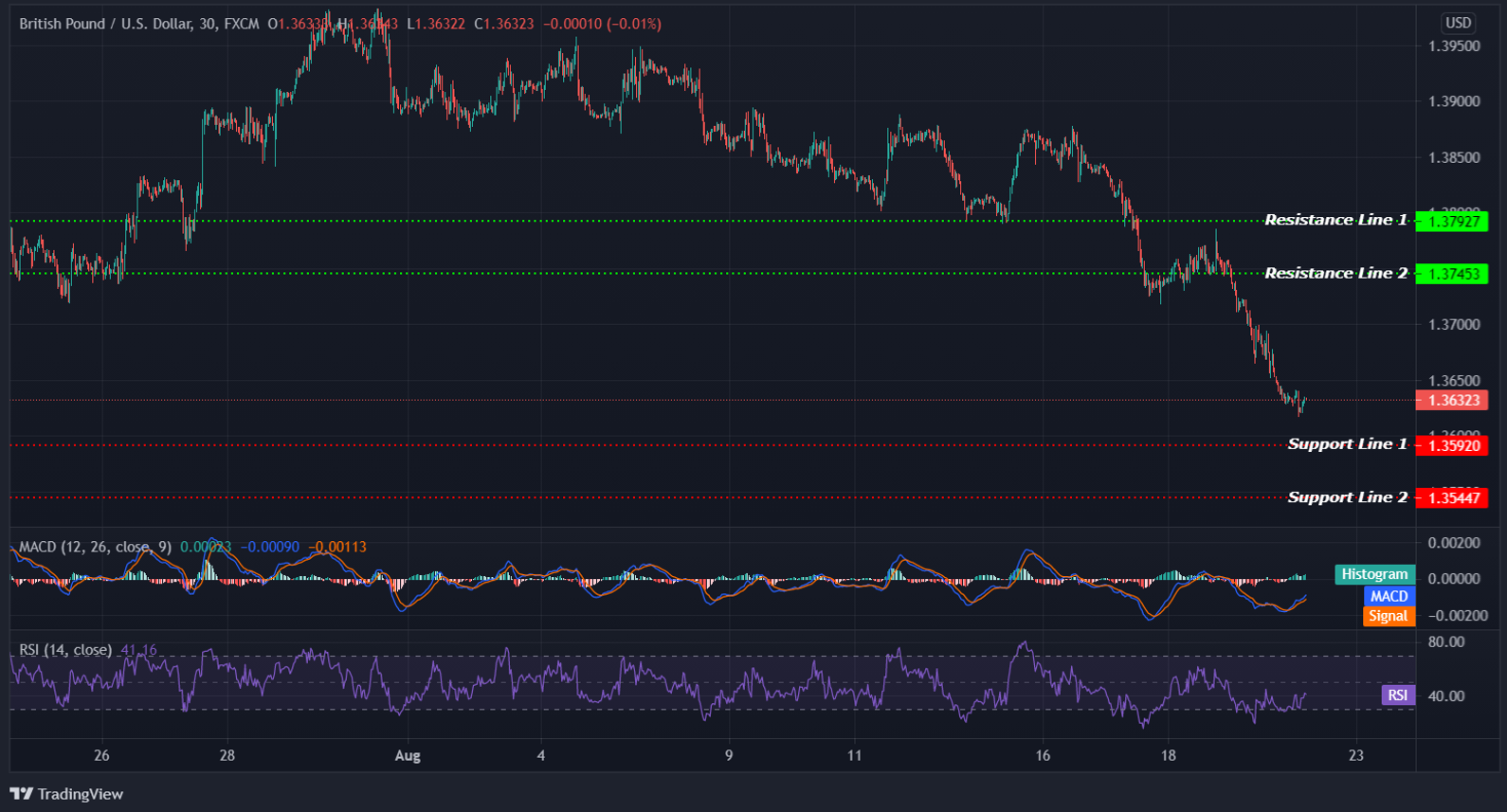Click the 1.38500 price scale label
Image resolution: width=1507 pixels, height=812 pixels.
pyautogui.click(x=1454, y=157)
